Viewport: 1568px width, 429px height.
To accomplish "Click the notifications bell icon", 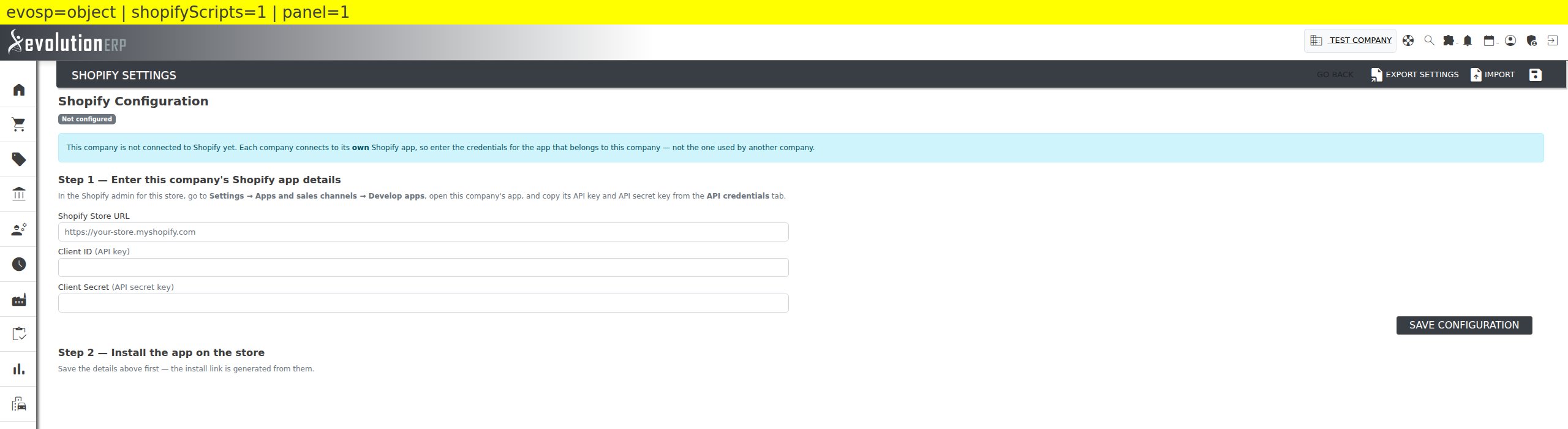I will [x=1468, y=40].
